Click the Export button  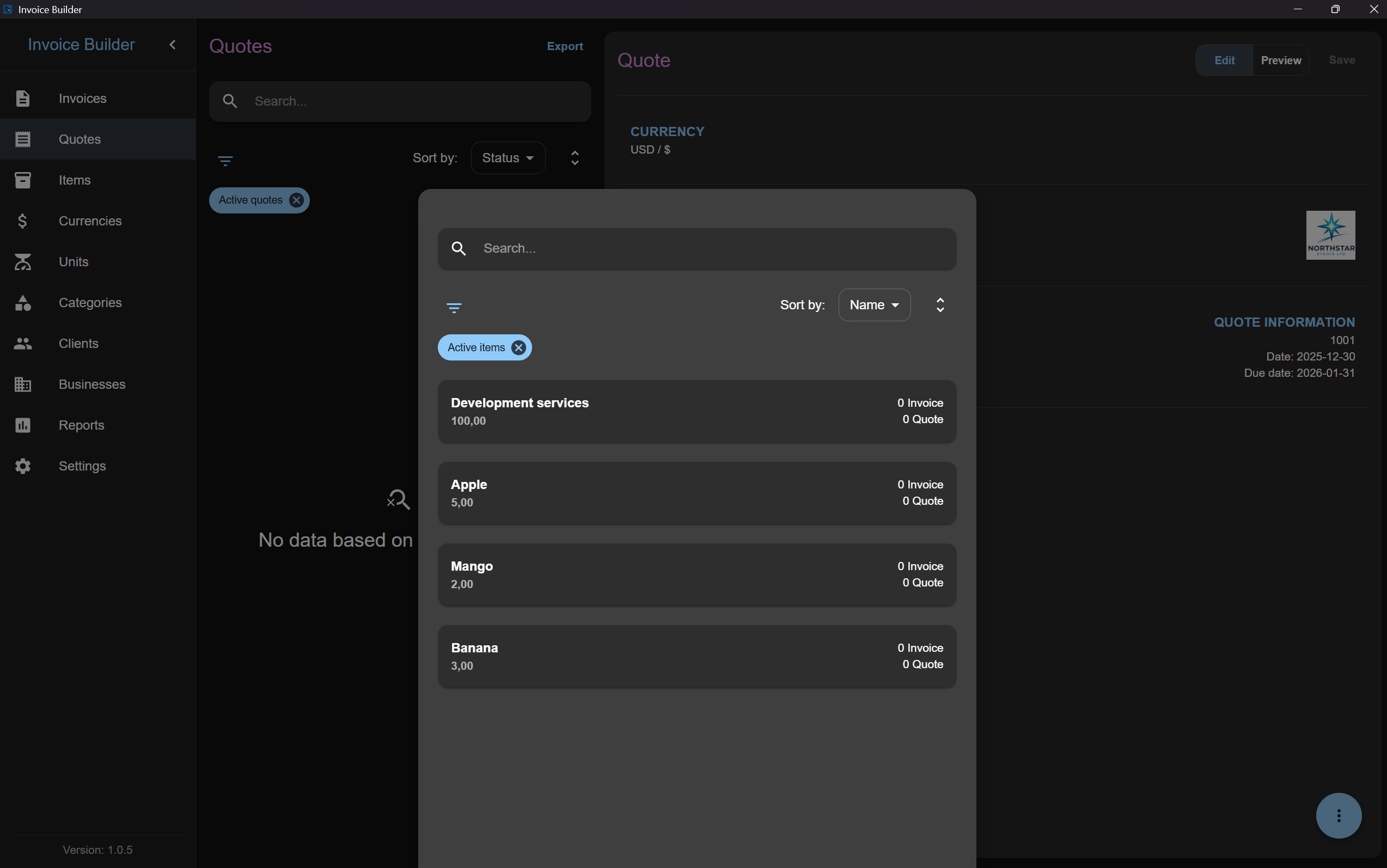564,46
